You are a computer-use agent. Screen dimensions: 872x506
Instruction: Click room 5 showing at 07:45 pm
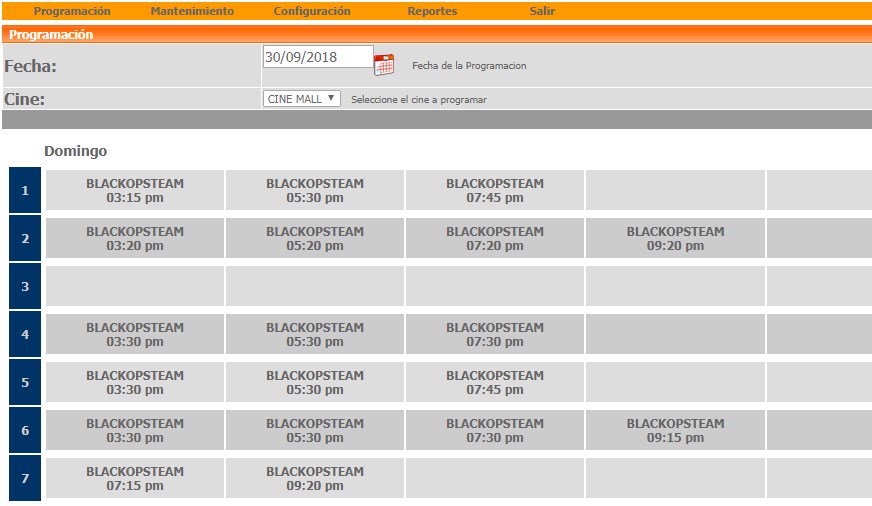point(495,382)
